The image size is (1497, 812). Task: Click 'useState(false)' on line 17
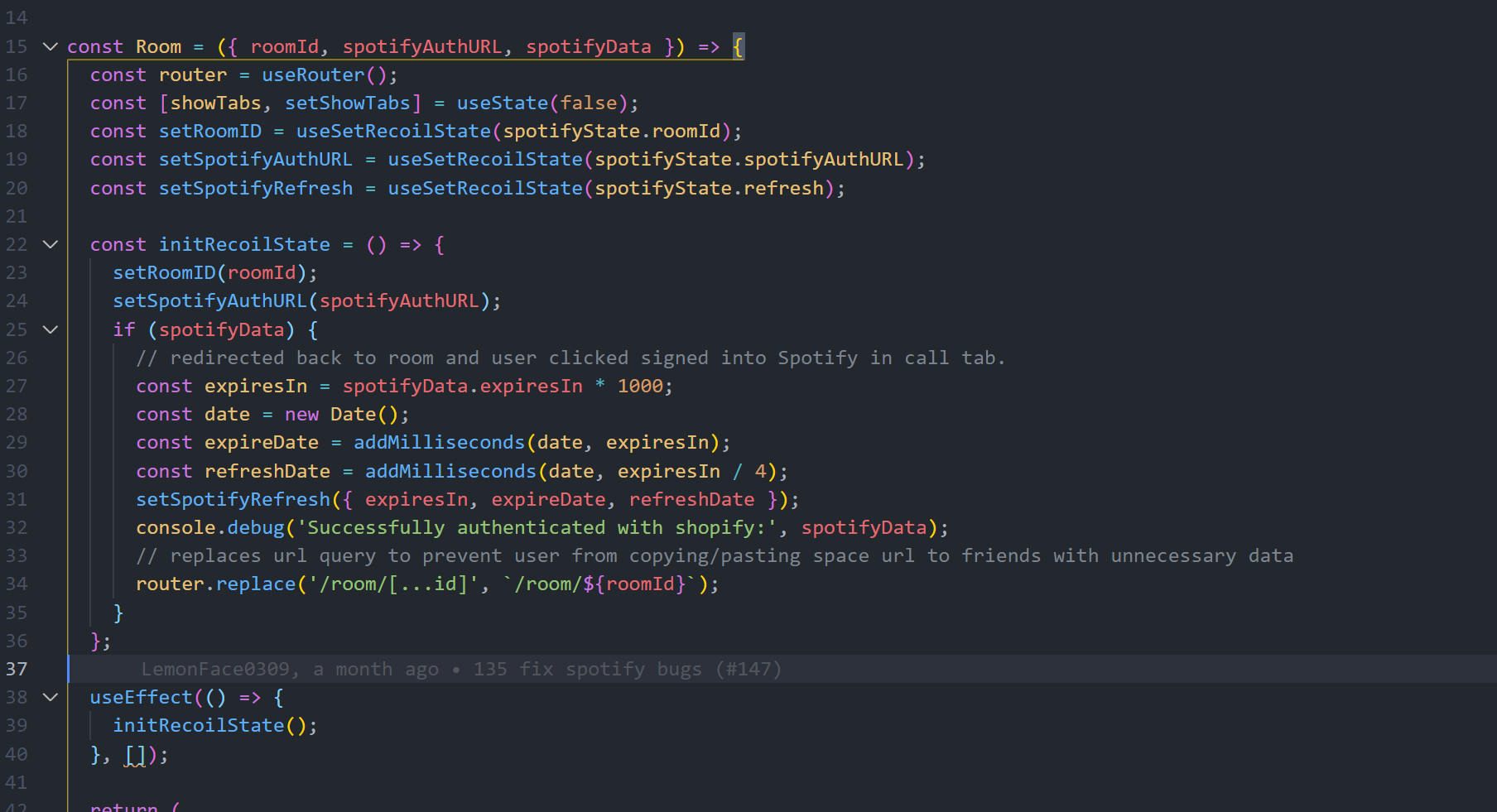click(x=543, y=103)
